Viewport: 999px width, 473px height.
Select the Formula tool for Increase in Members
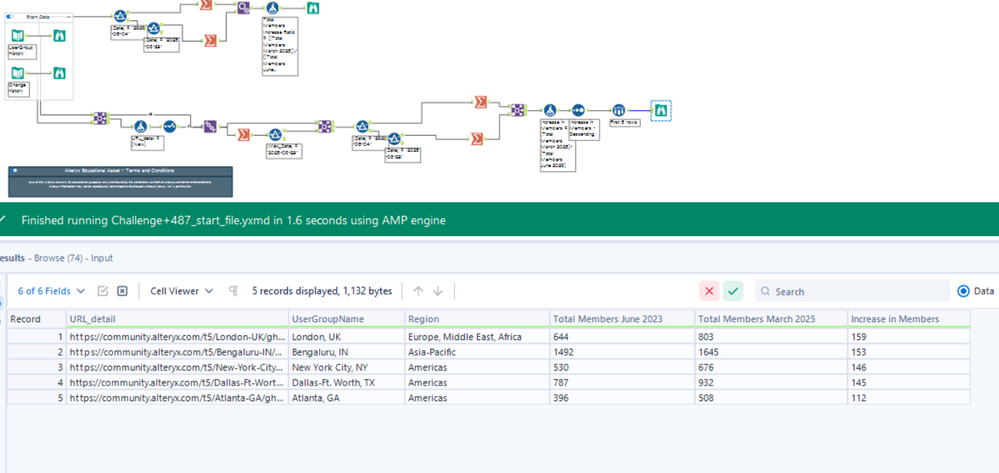[x=550, y=110]
